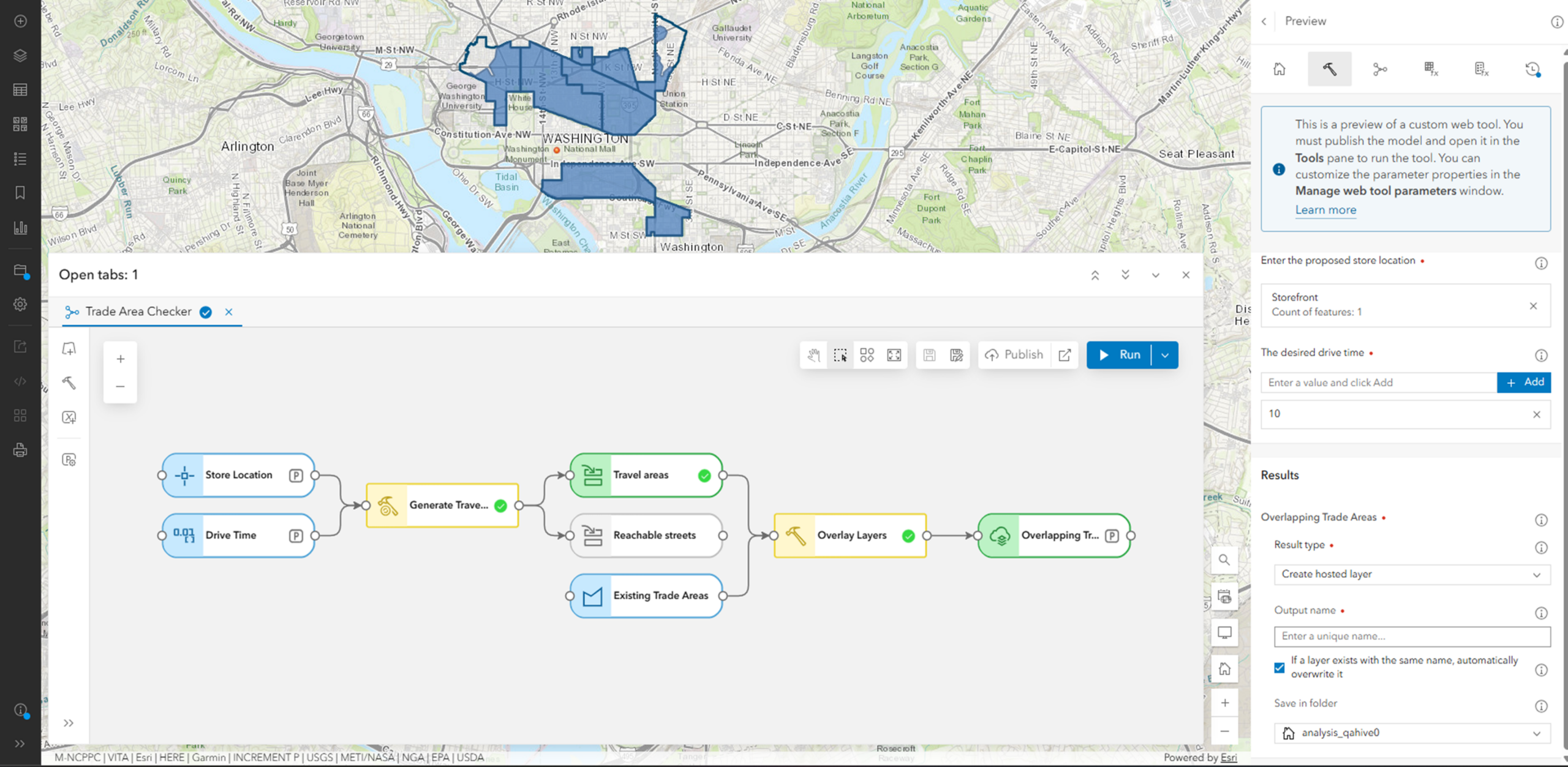
Task: Click the Output name input field
Action: 1412,636
